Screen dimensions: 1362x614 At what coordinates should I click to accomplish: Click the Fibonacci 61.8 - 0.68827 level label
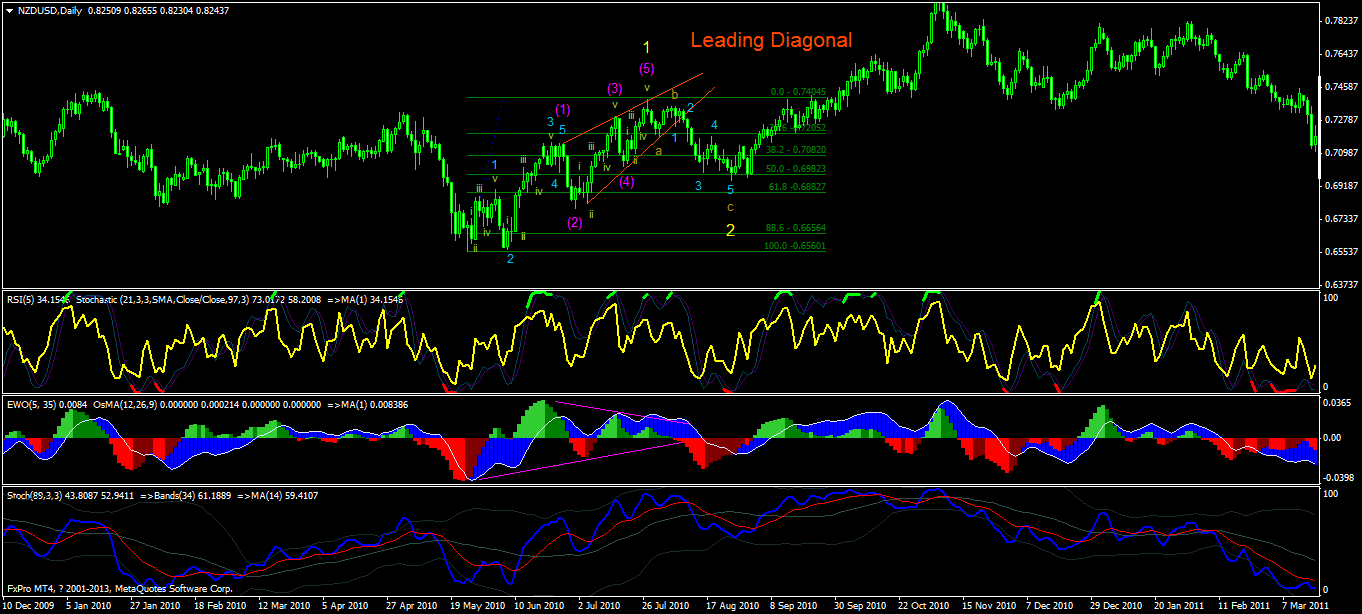[x=796, y=187]
